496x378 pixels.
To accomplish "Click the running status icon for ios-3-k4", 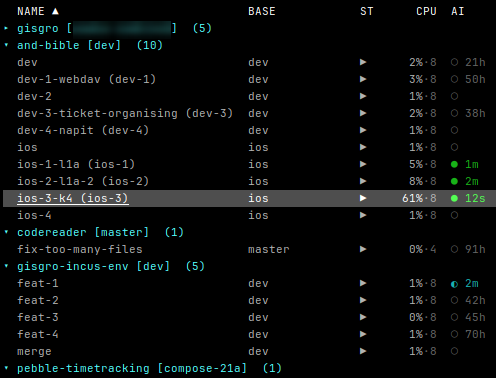I will pyautogui.click(x=363, y=198).
